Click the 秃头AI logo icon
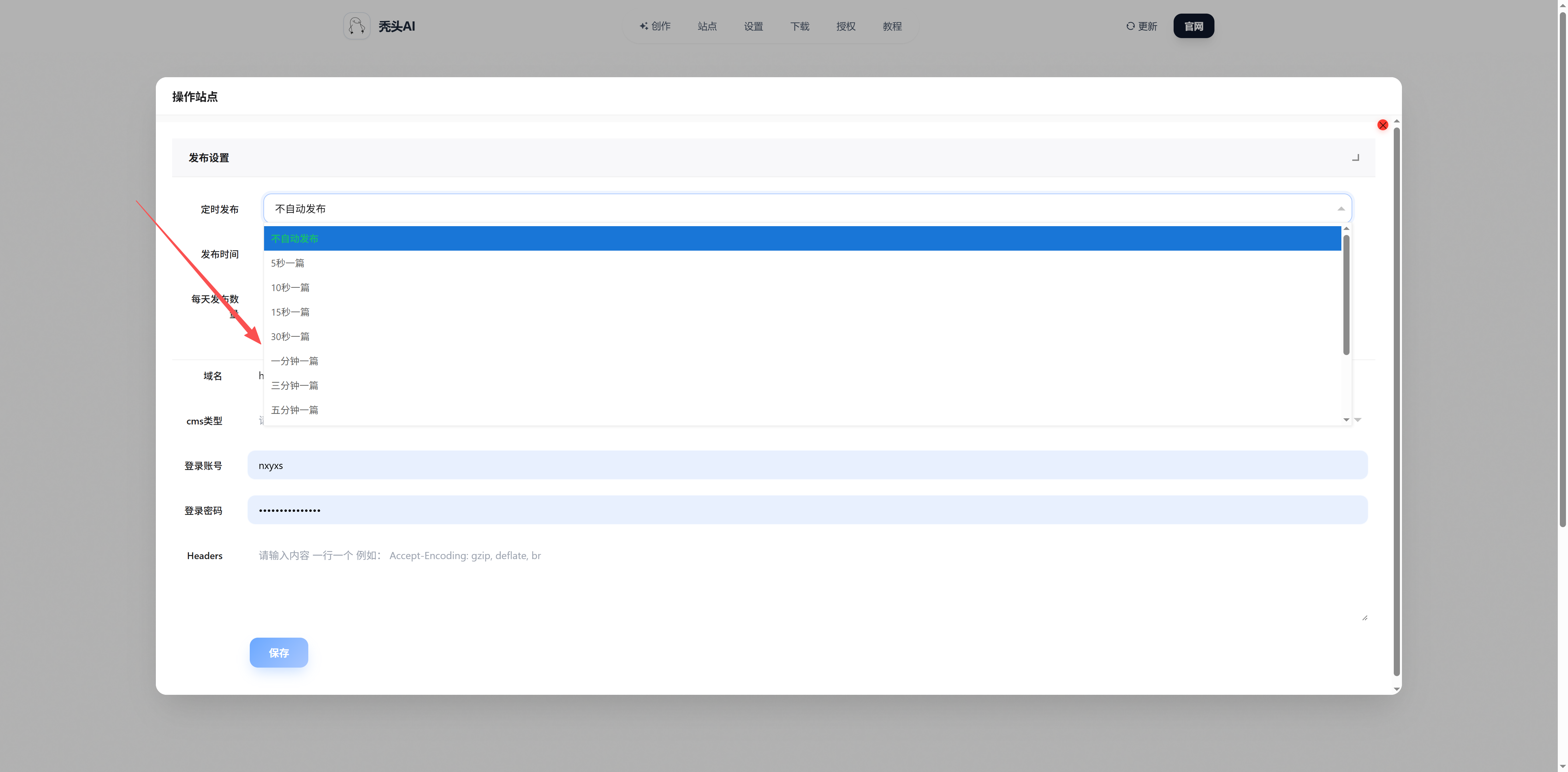This screenshot has width=1568, height=772. 357,26
